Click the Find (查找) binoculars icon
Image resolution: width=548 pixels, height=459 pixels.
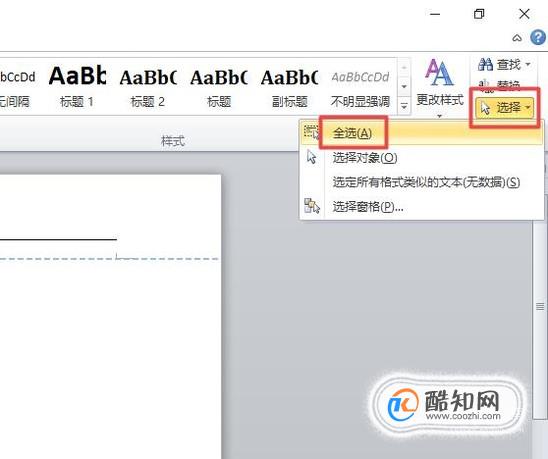point(485,64)
